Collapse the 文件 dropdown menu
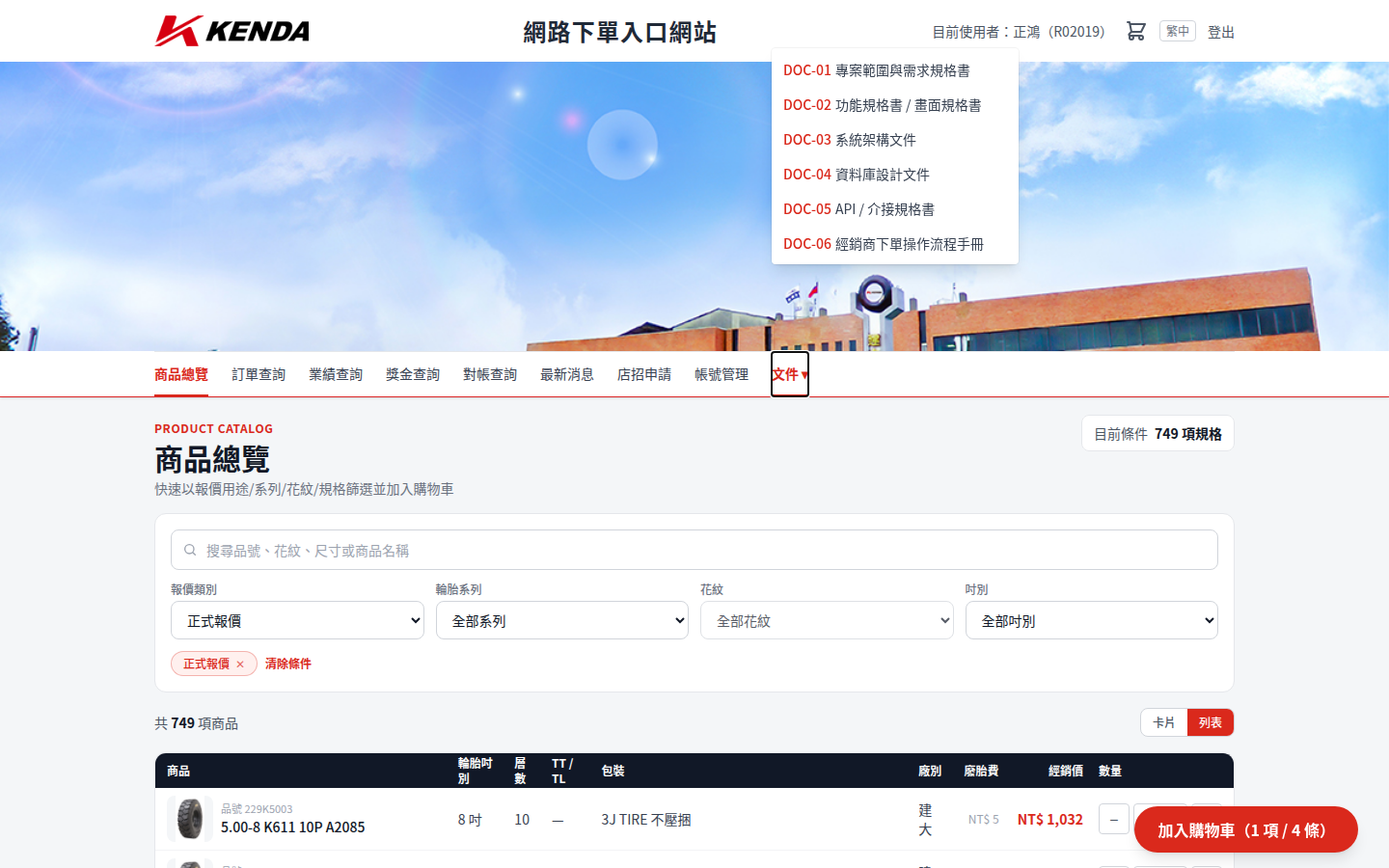 790,374
